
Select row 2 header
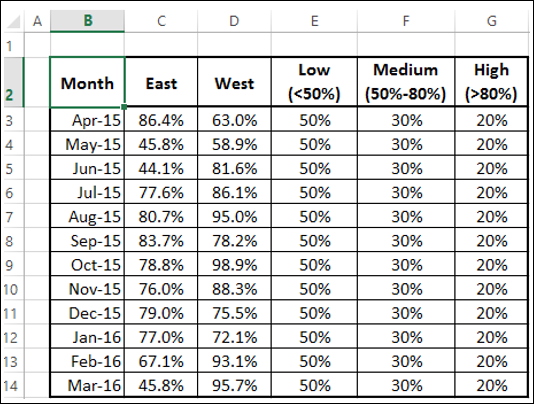pyautogui.click(x=13, y=82)
